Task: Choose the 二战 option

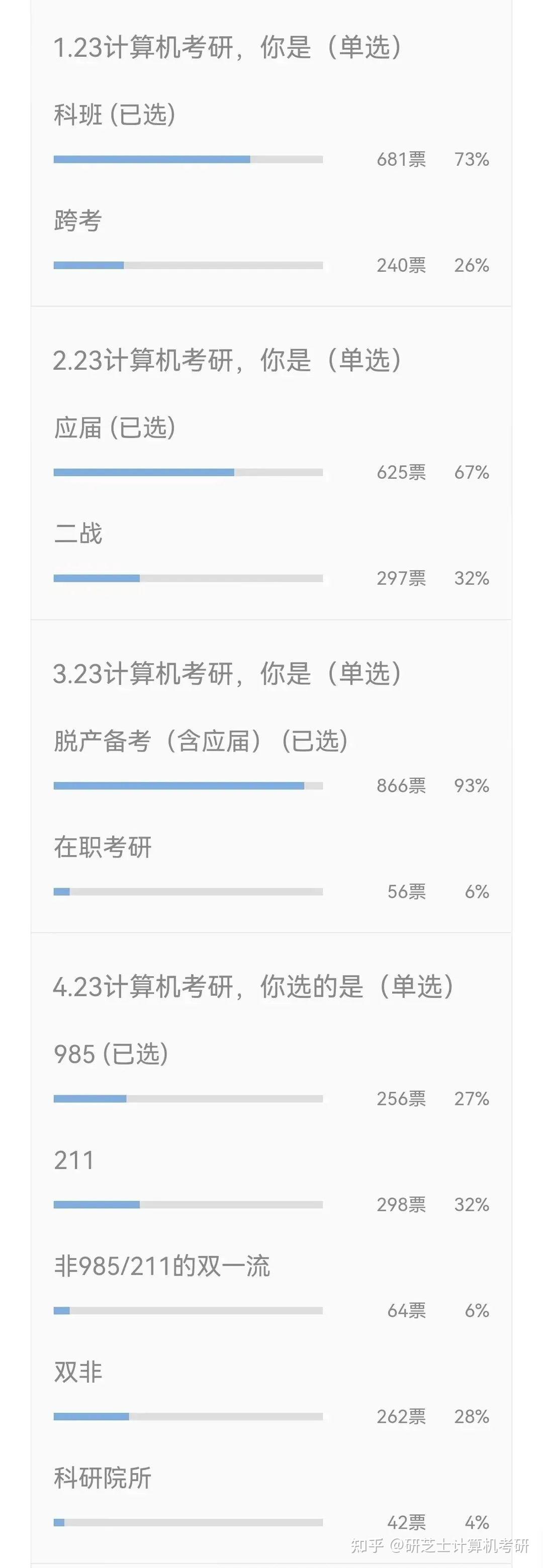Action: pos(77,533)
